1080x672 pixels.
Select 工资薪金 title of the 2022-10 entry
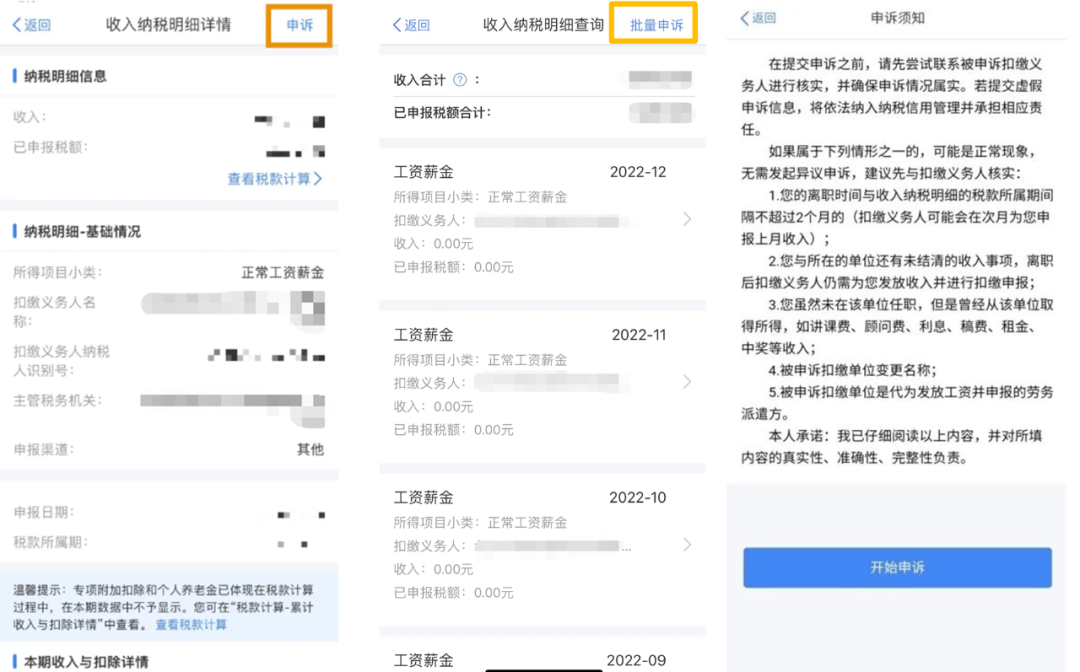point(424,497)
